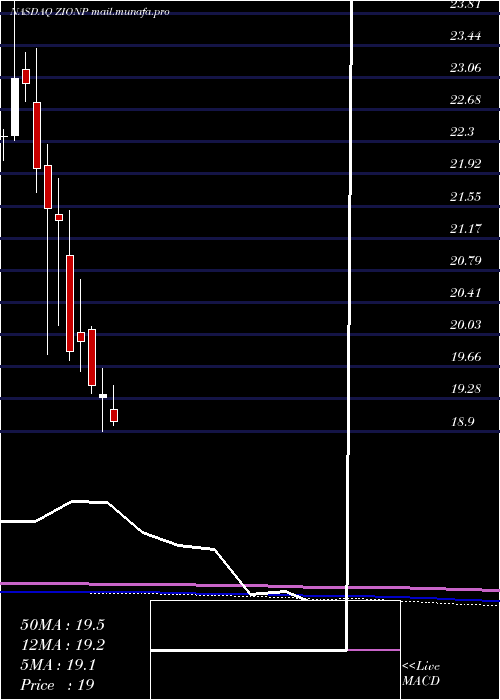
Task: Click the 20.41 price axis label
Action: pos(466,292)
